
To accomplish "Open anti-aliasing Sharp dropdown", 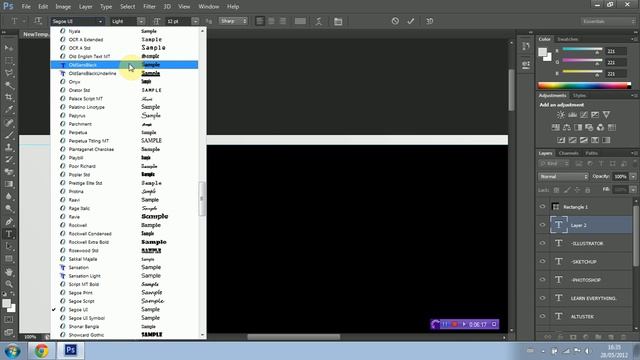I will 233,21.
